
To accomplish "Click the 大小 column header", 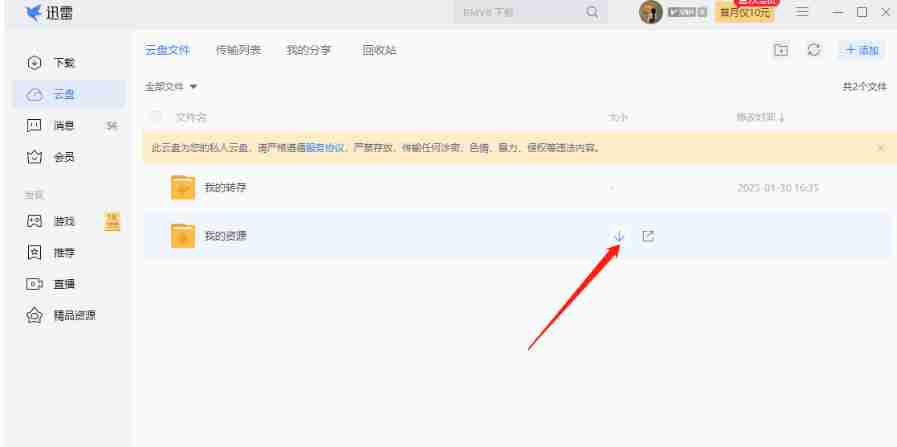I will click(x=618, y=117).
